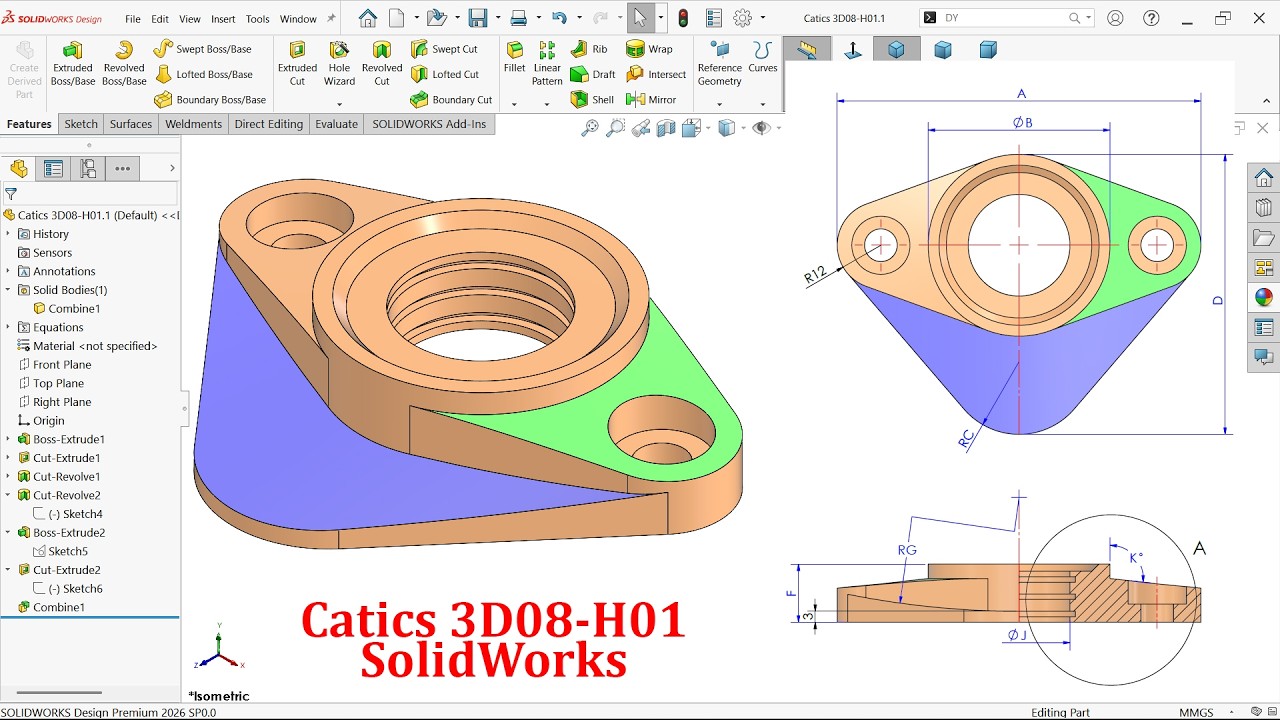Click the Home icon in title toolbar
Screen dimensions: 1280x720
click(x=368, y=18)
